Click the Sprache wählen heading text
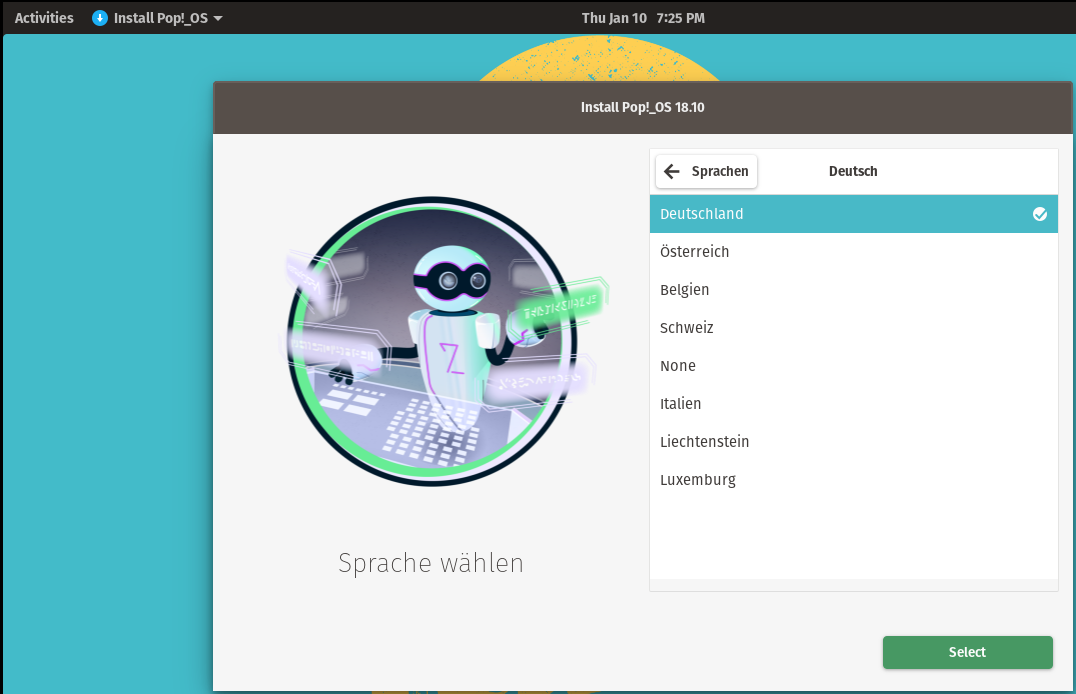This screenshot has height=694, width=1076. 431,563
